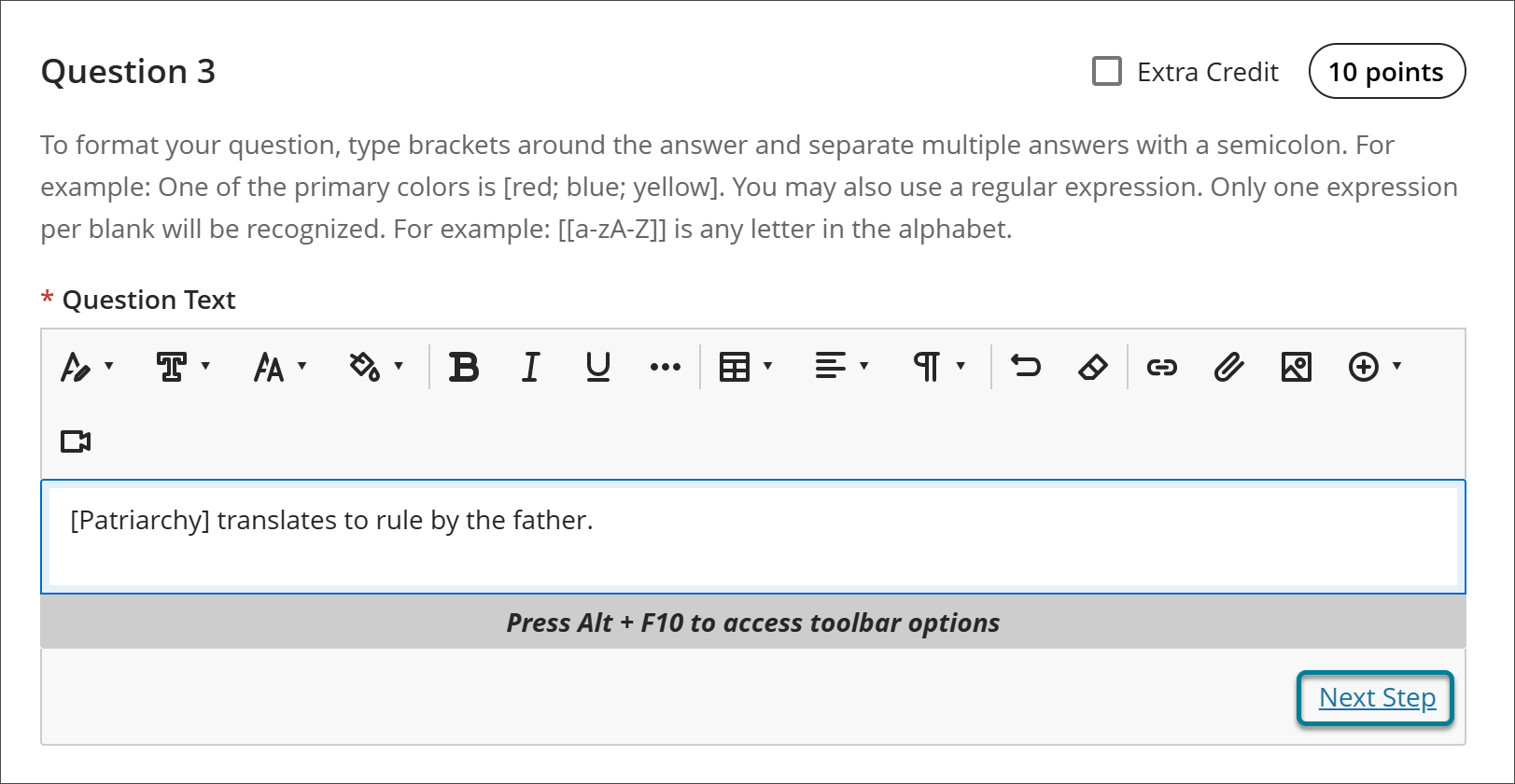This screenshot has width=1515, height=784.
Task: Expand the insert table dropdown
Action: coord(746,367)
